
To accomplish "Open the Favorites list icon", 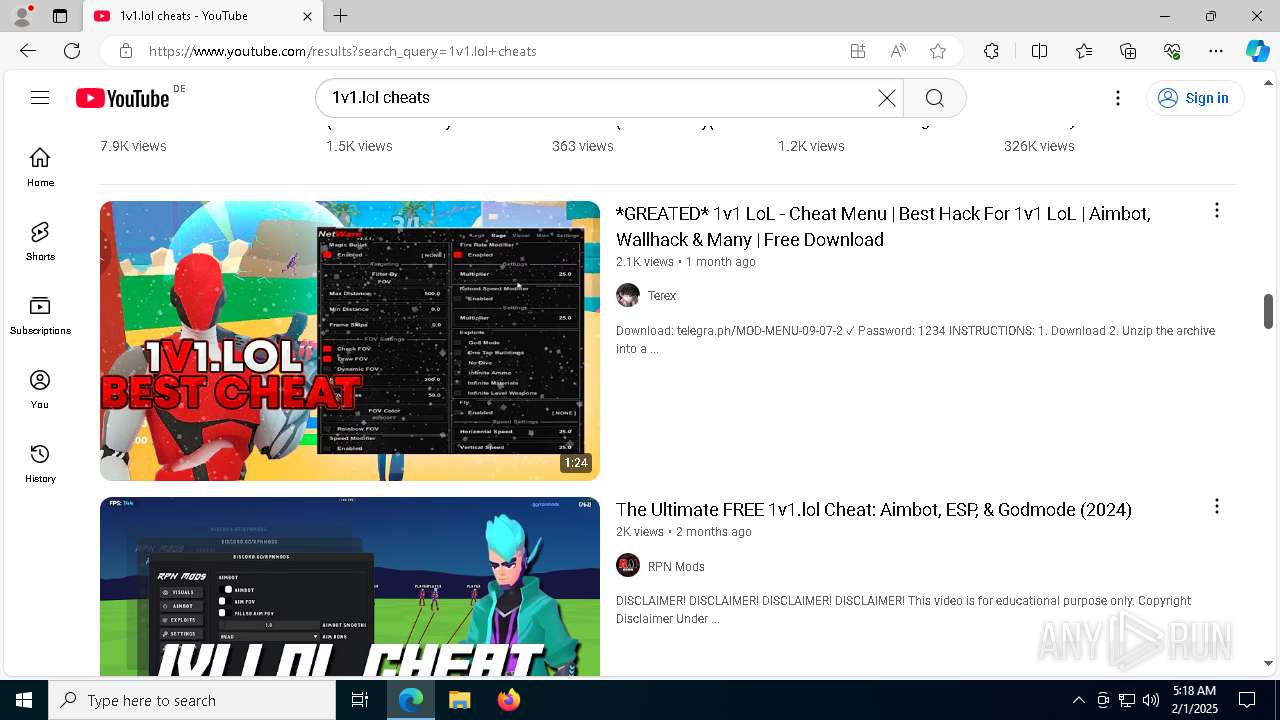I will point(1084,51).
